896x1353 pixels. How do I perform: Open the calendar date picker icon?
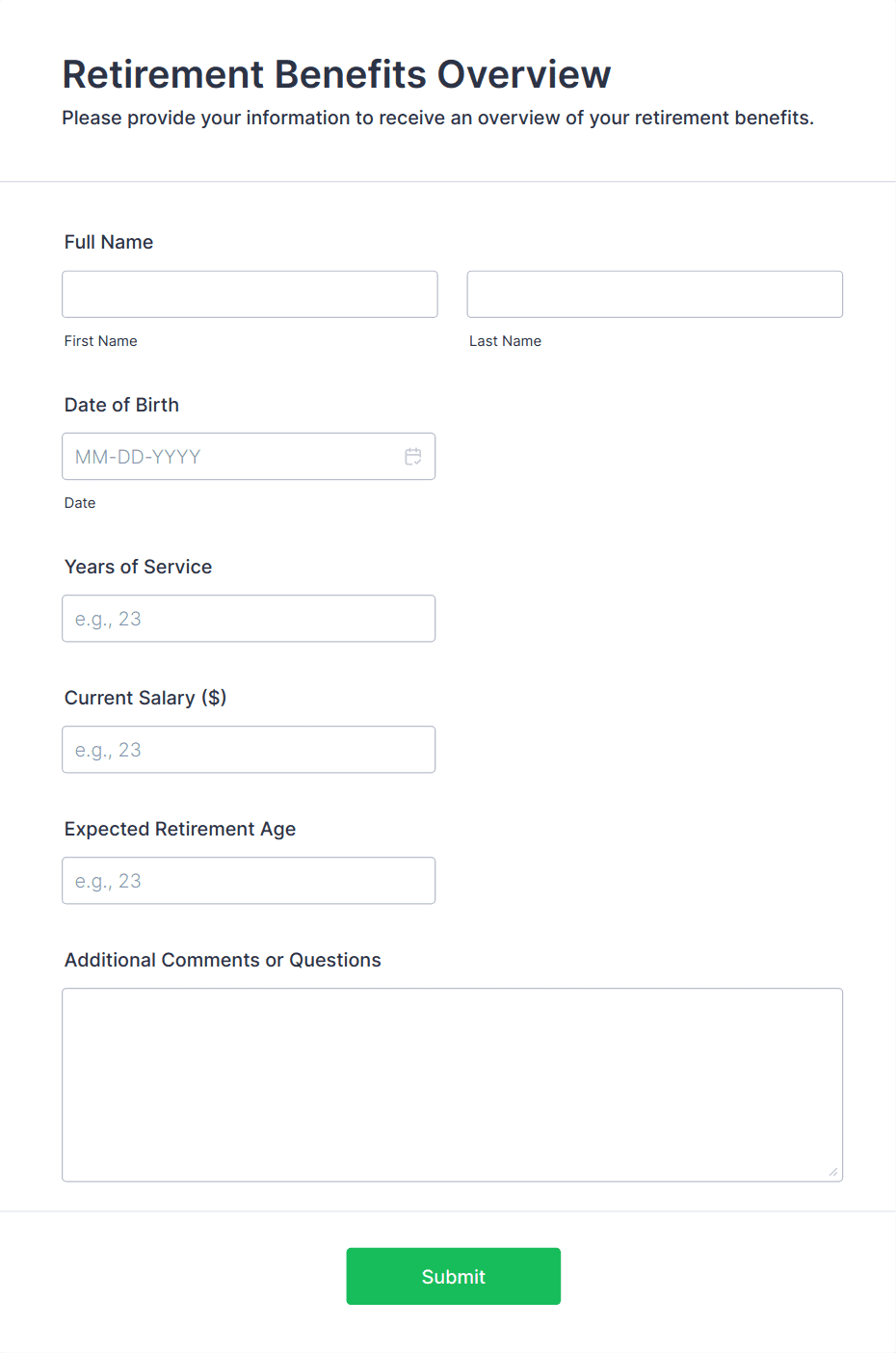coord(413,457)
